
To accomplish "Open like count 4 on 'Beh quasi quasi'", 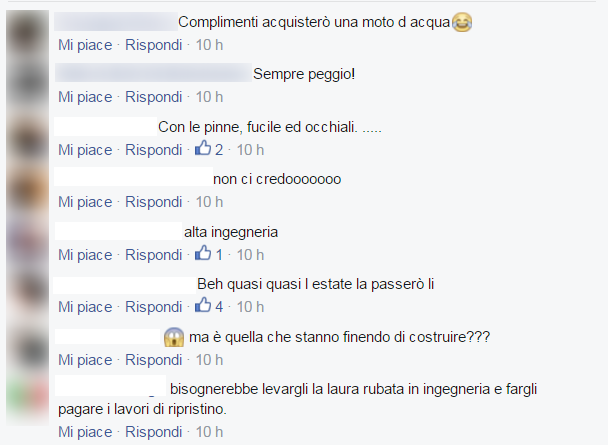I will point(219,307).
